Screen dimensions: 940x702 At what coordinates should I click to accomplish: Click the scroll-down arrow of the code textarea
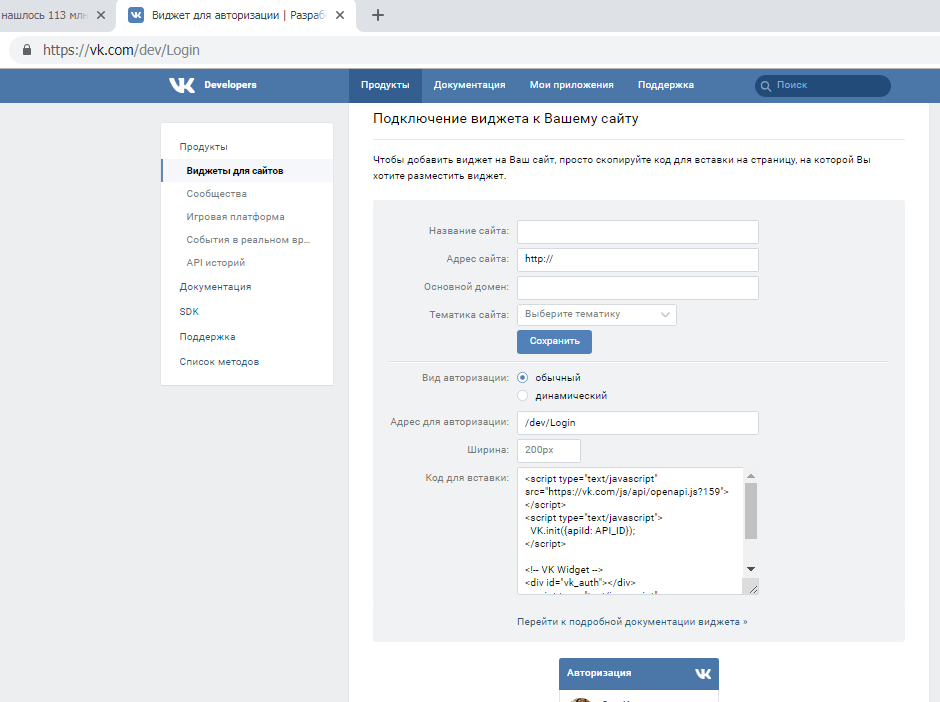pos(751,569)
